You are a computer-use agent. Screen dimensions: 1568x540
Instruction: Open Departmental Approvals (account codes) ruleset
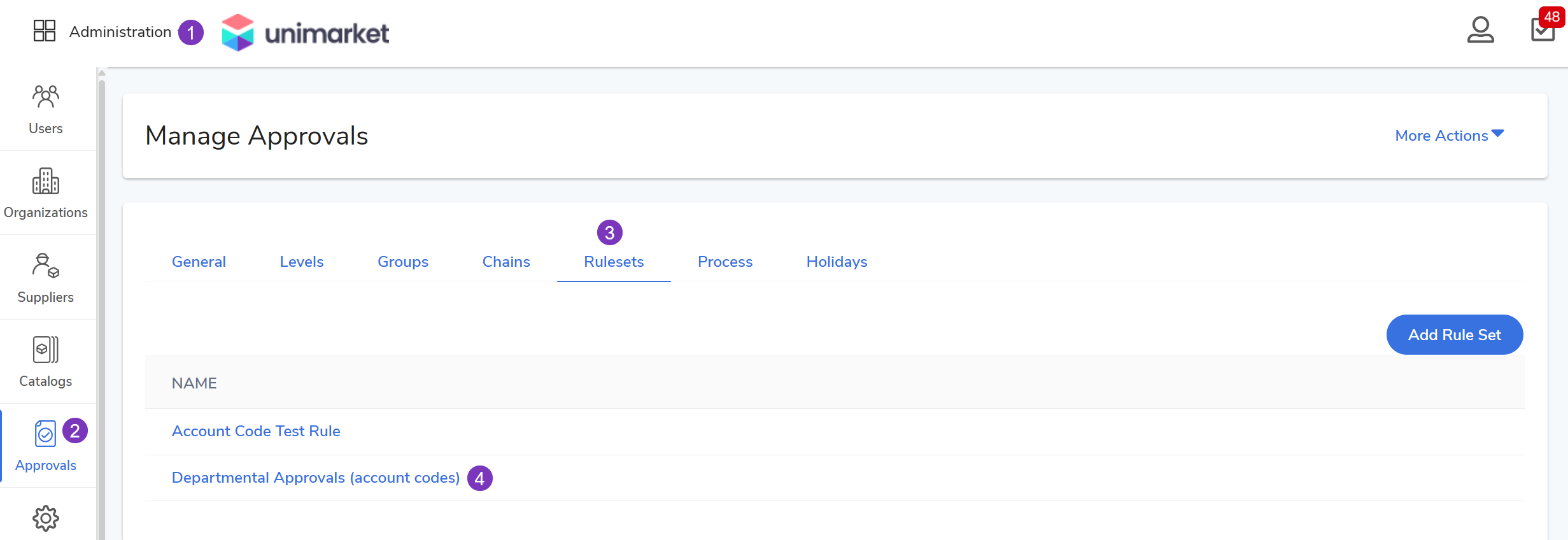point(316,478)
